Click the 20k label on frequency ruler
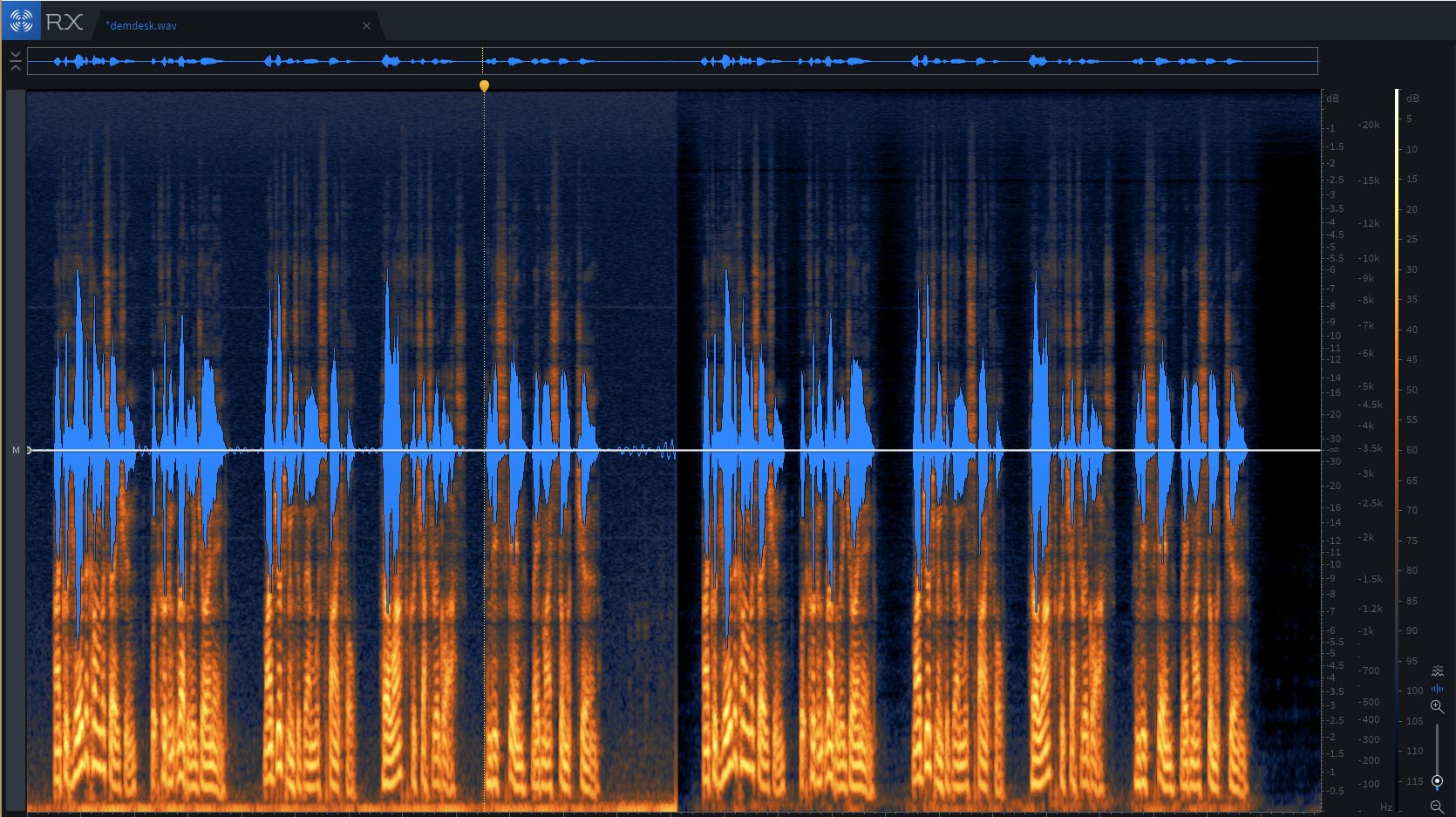This screenshot has height=817, width=1456. pyautogui.click(x=1370, y=126)
